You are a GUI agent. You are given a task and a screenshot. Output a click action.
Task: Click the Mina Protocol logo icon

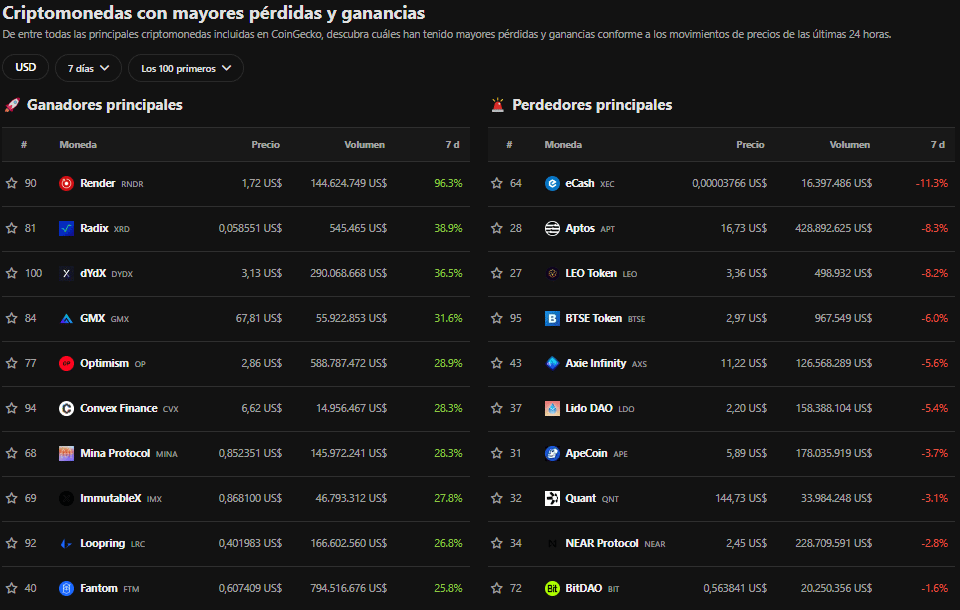66,453
